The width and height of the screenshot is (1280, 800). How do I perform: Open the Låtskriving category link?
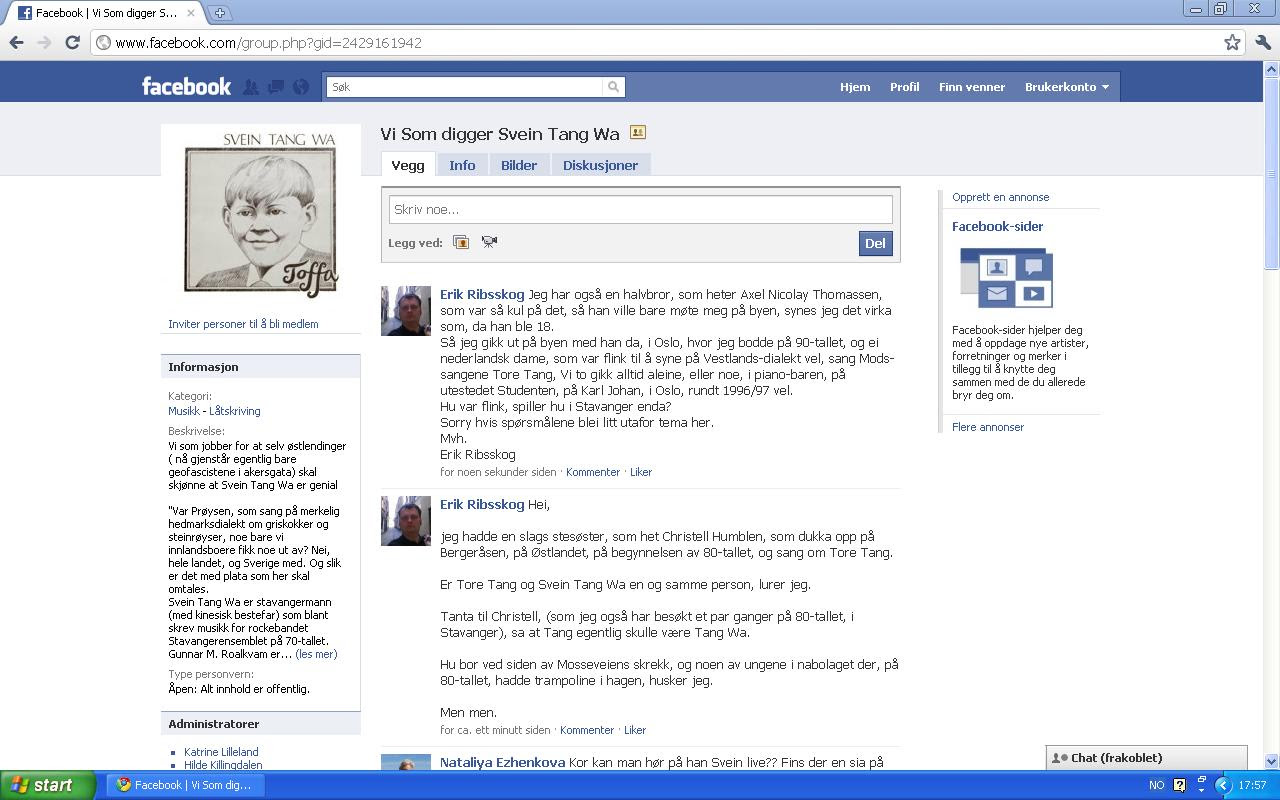[235, 411]
